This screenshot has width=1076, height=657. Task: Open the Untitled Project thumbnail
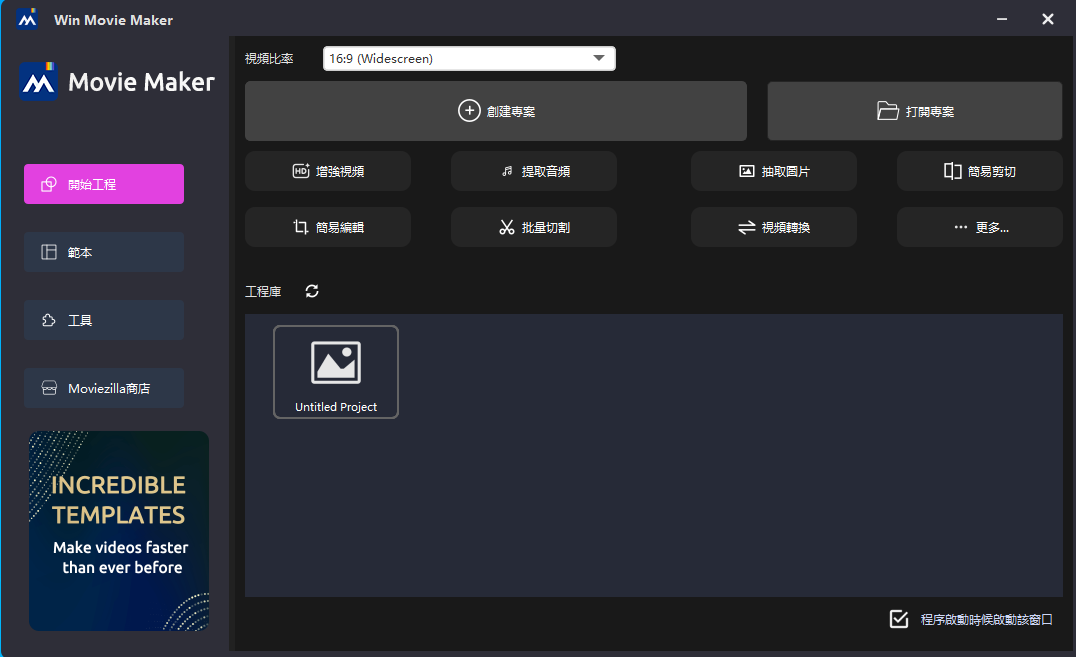point(336,371)
